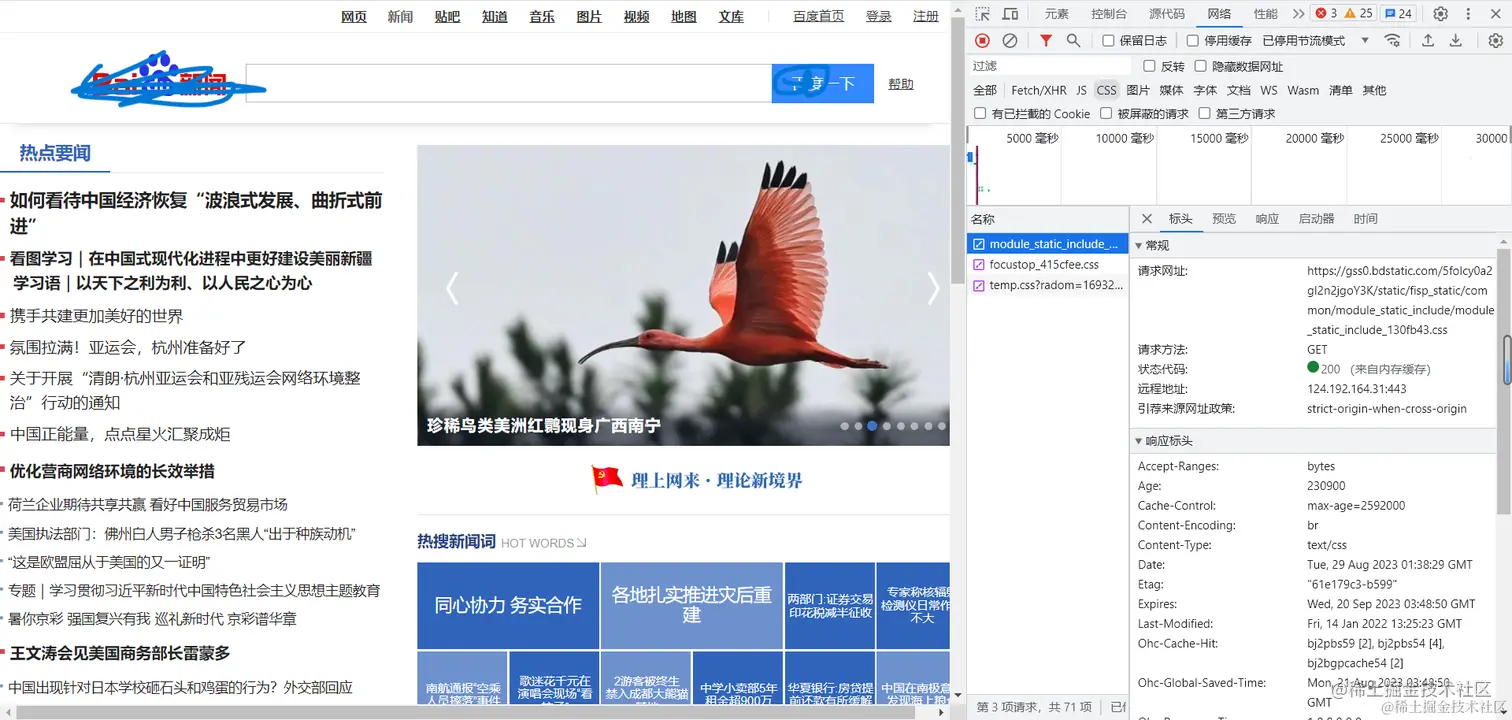Open 同心协力 务实合作 hot word tile
Viewport: 1512px width, 720px height.
[508, 605]
